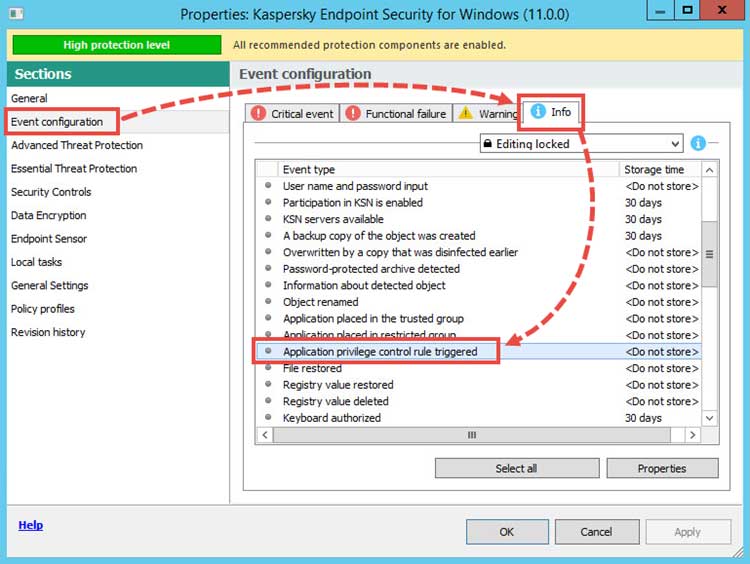Open the Editing locked dropdown
Viewport: 750px width, 564px height.
point(581,144)
